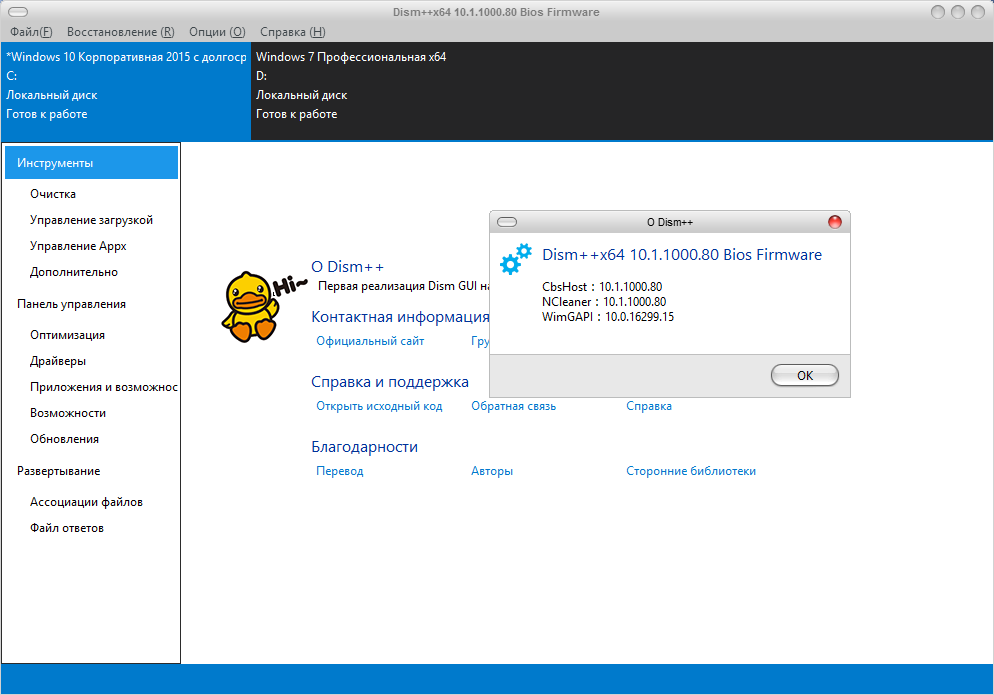The width and height of the screenshot is (994, 695).
Task: Click the Контактная информация heading
Action: tap(400, 316)
